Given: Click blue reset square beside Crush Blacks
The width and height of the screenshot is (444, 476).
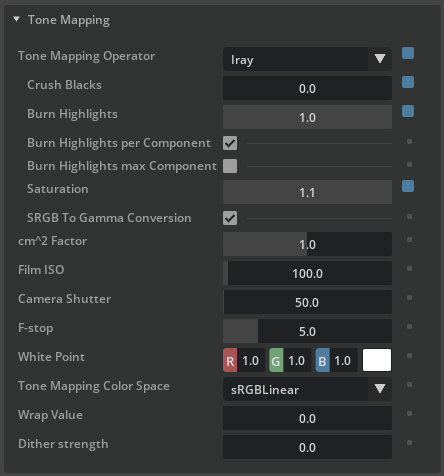Looking at the screenshot, I should coord(408,82).
